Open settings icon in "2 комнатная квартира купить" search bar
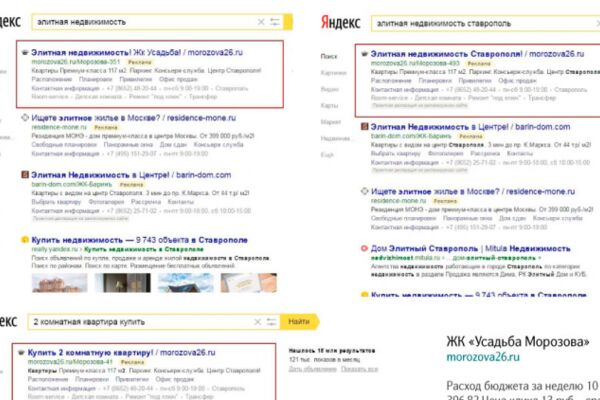This screenshot has width=600, height=400. (271, 322)
